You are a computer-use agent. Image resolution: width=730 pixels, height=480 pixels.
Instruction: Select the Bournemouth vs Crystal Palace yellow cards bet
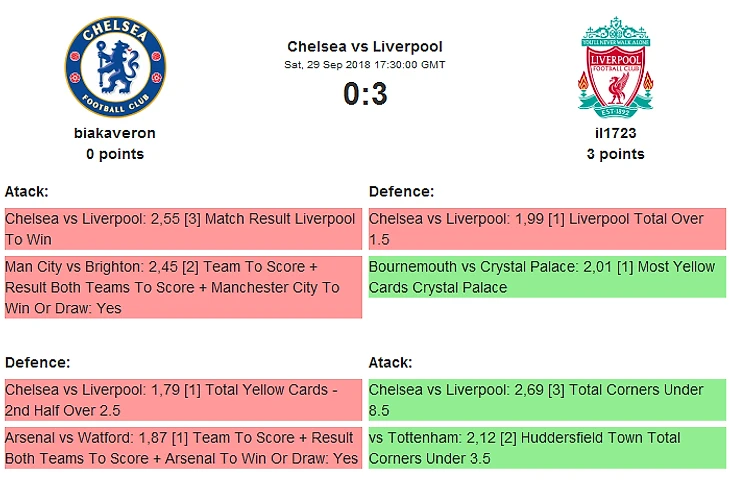[x=547, y=277]
